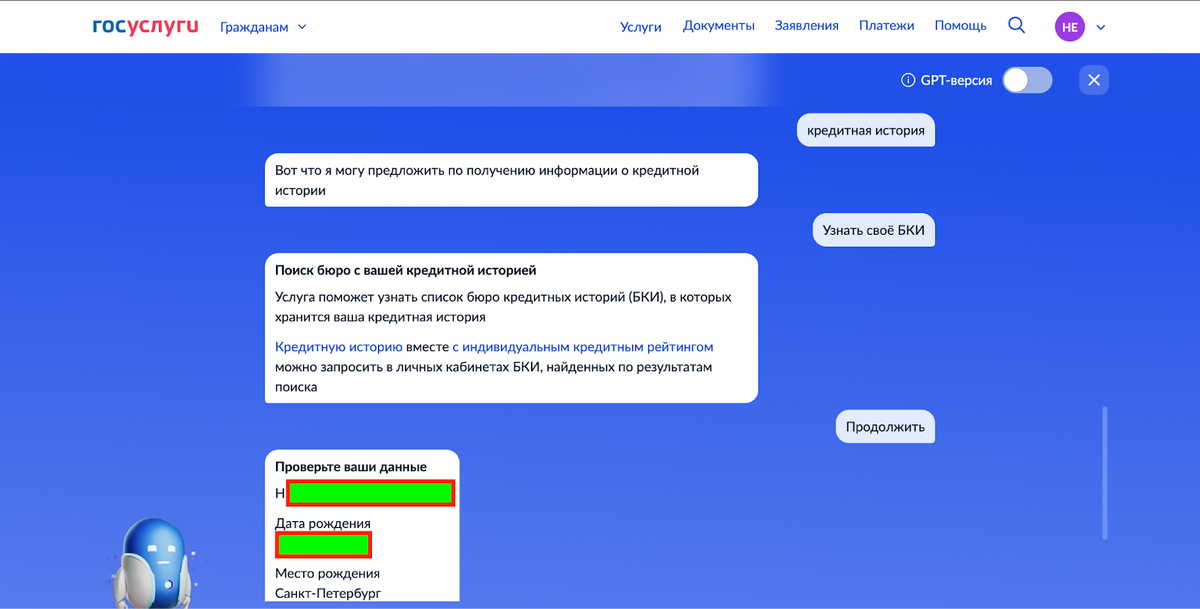Click the GPT-версия label text

(x=956, y=80)
